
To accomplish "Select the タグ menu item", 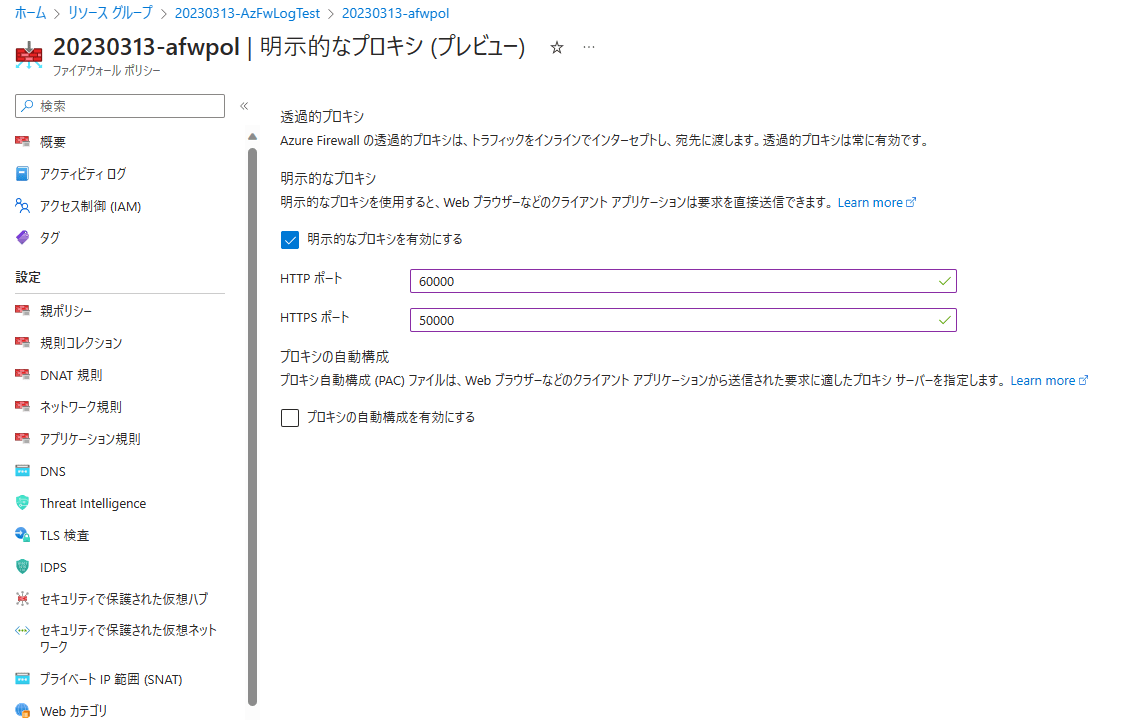I will [50, 237].
